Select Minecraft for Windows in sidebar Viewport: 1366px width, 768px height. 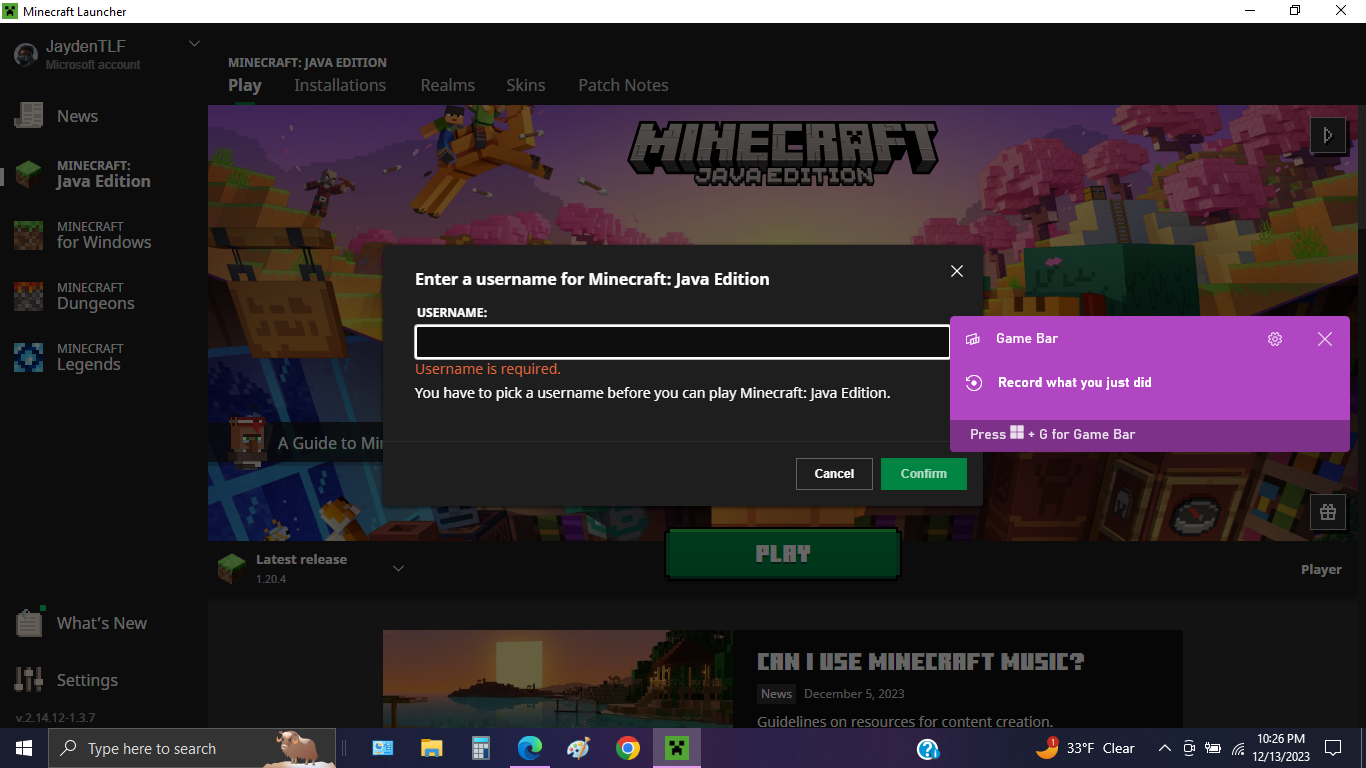pos(103,235)
